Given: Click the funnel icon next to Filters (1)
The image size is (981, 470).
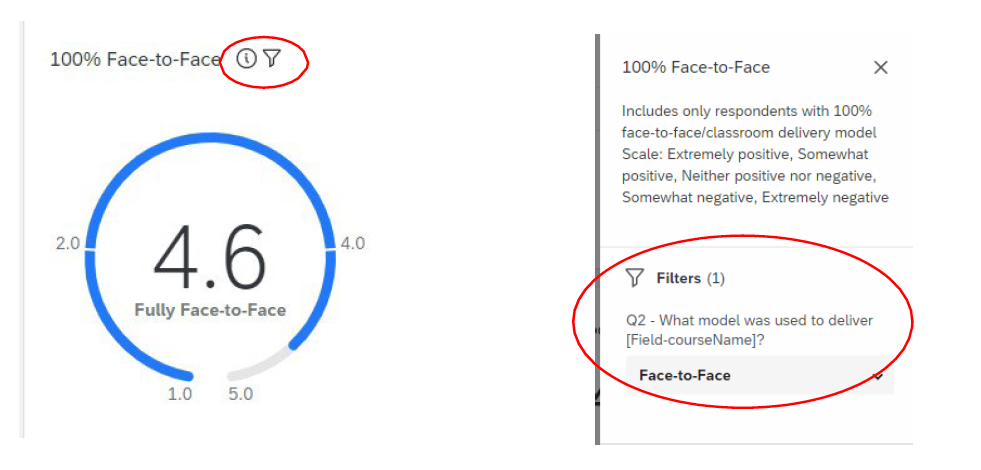Looking at the screenshot, I should tap(633, 278).
